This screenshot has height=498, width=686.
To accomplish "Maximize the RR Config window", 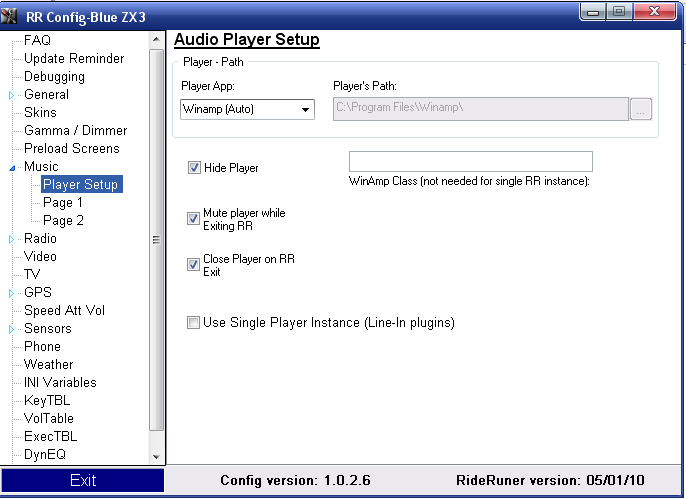I will click(619, 12).
